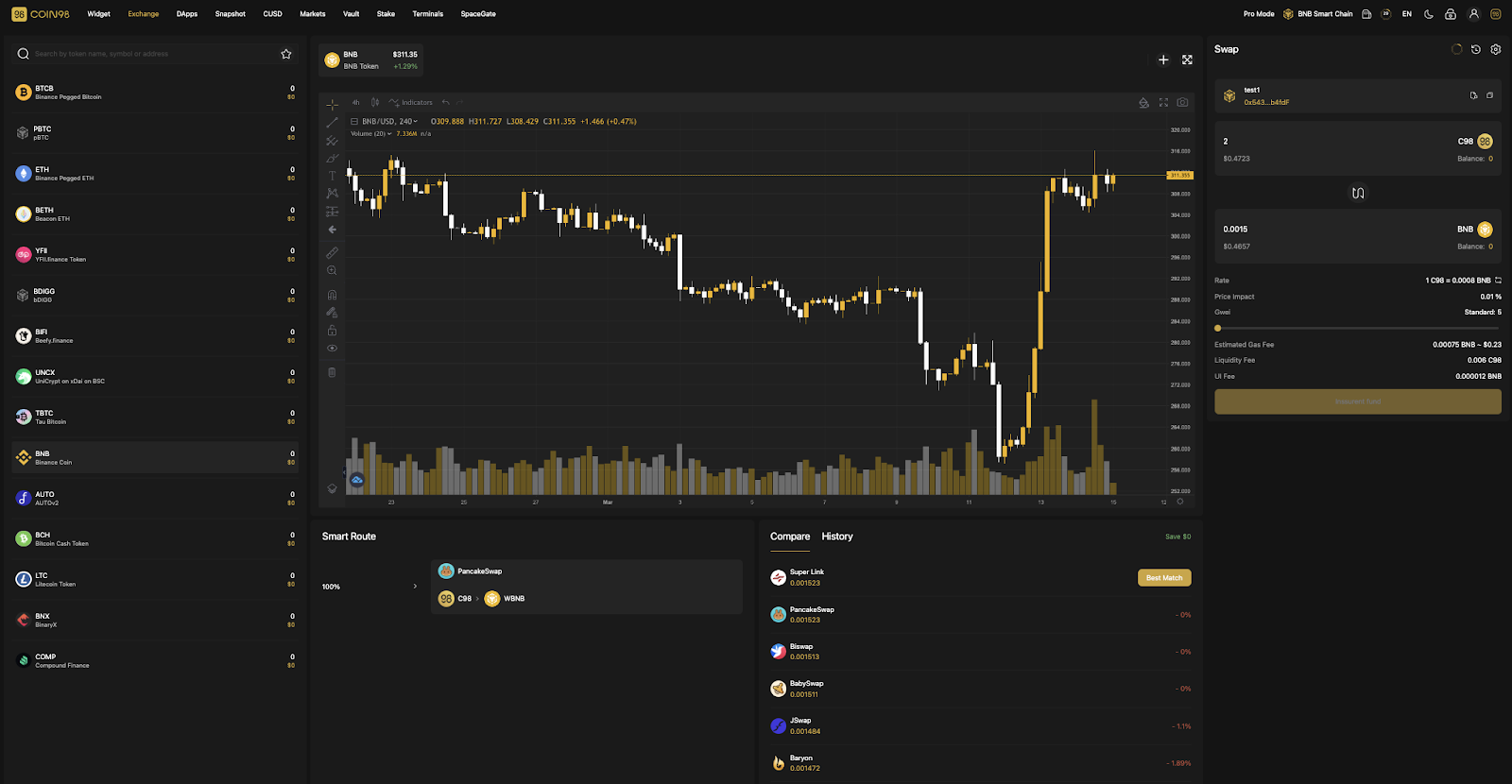
Task: Open the BNB token selector in Swap
Action: (1475, 230)
